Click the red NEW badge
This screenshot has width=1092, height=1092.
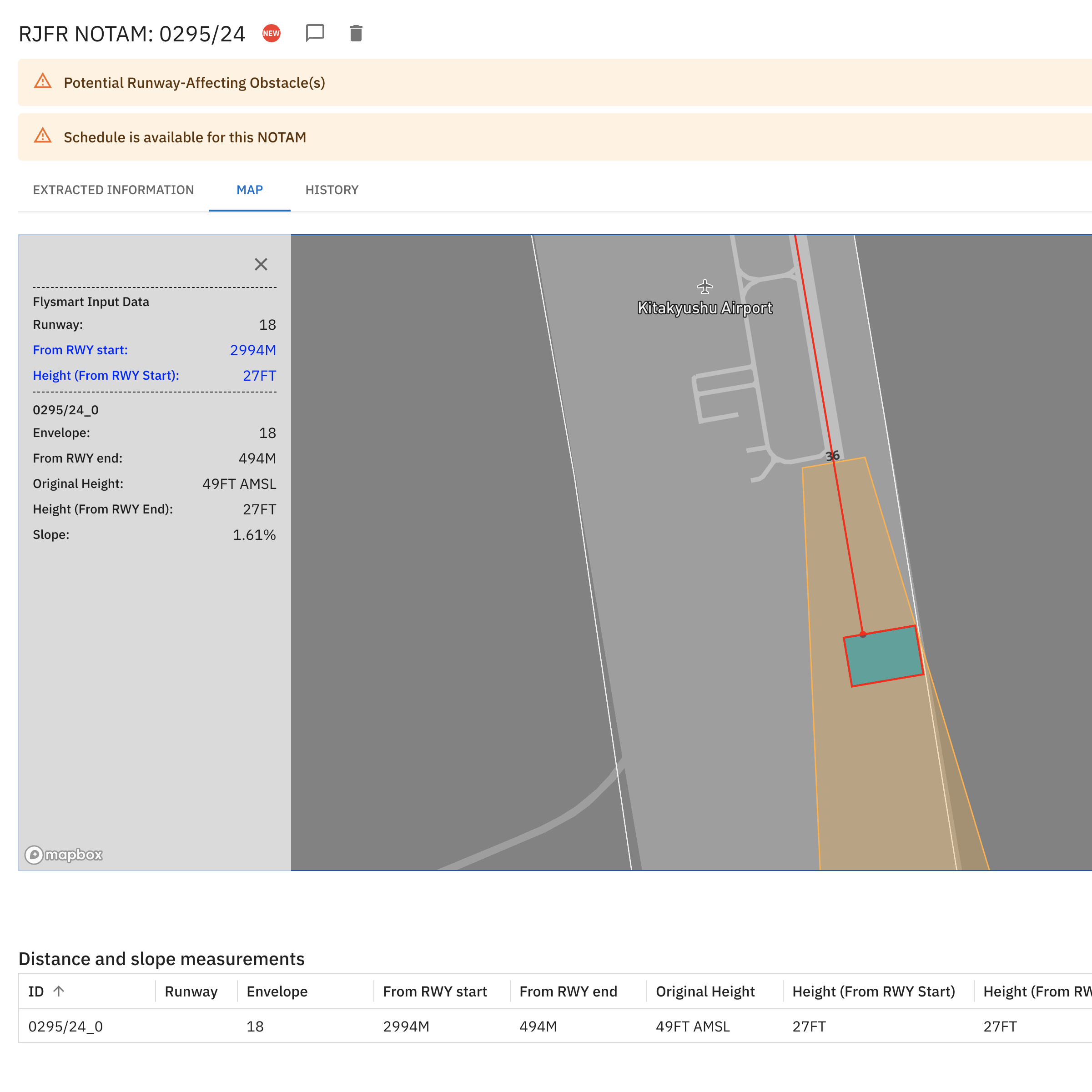[x=272, y=33]
